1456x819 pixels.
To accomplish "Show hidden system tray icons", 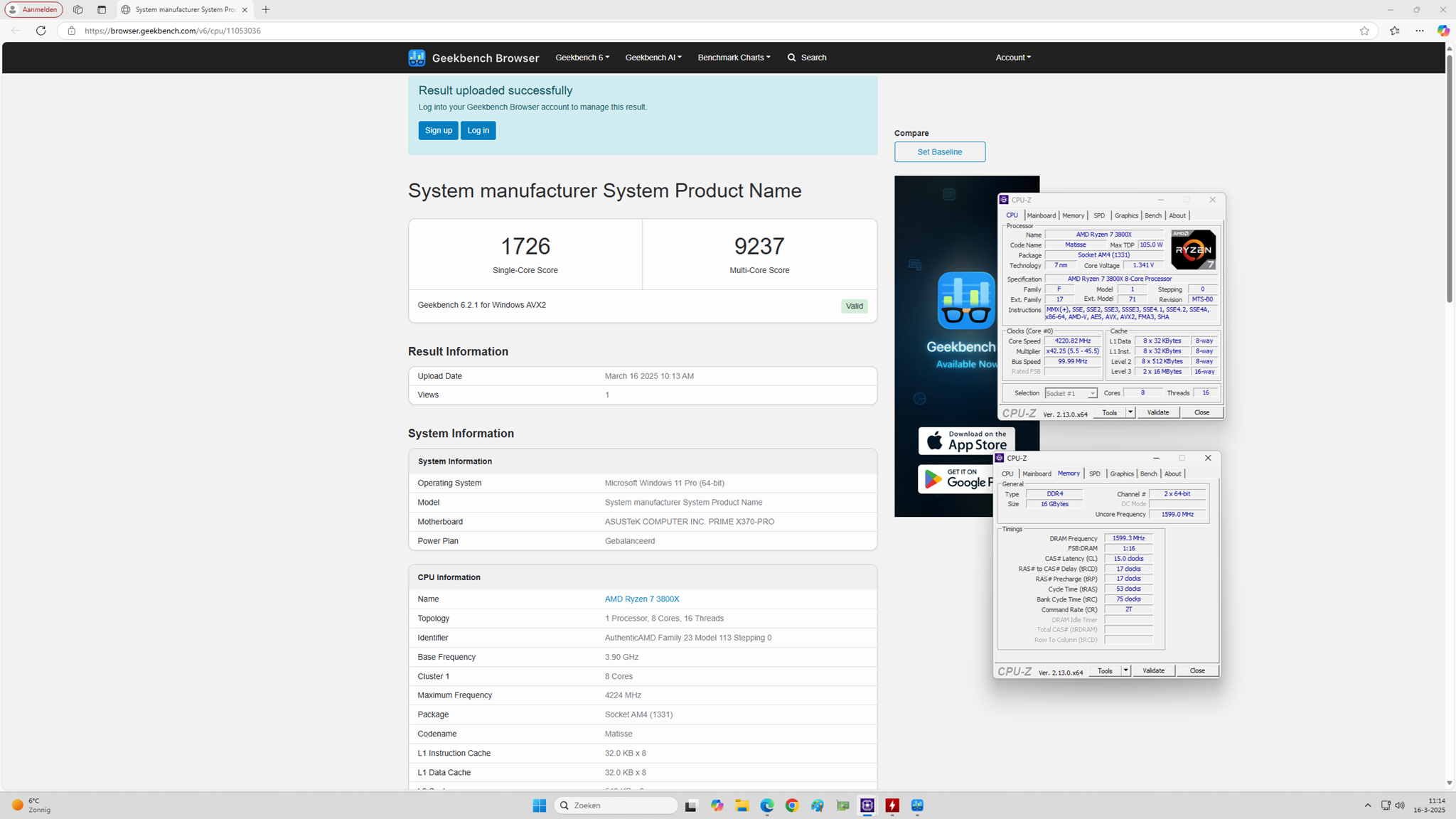I will click(1368, 805).
